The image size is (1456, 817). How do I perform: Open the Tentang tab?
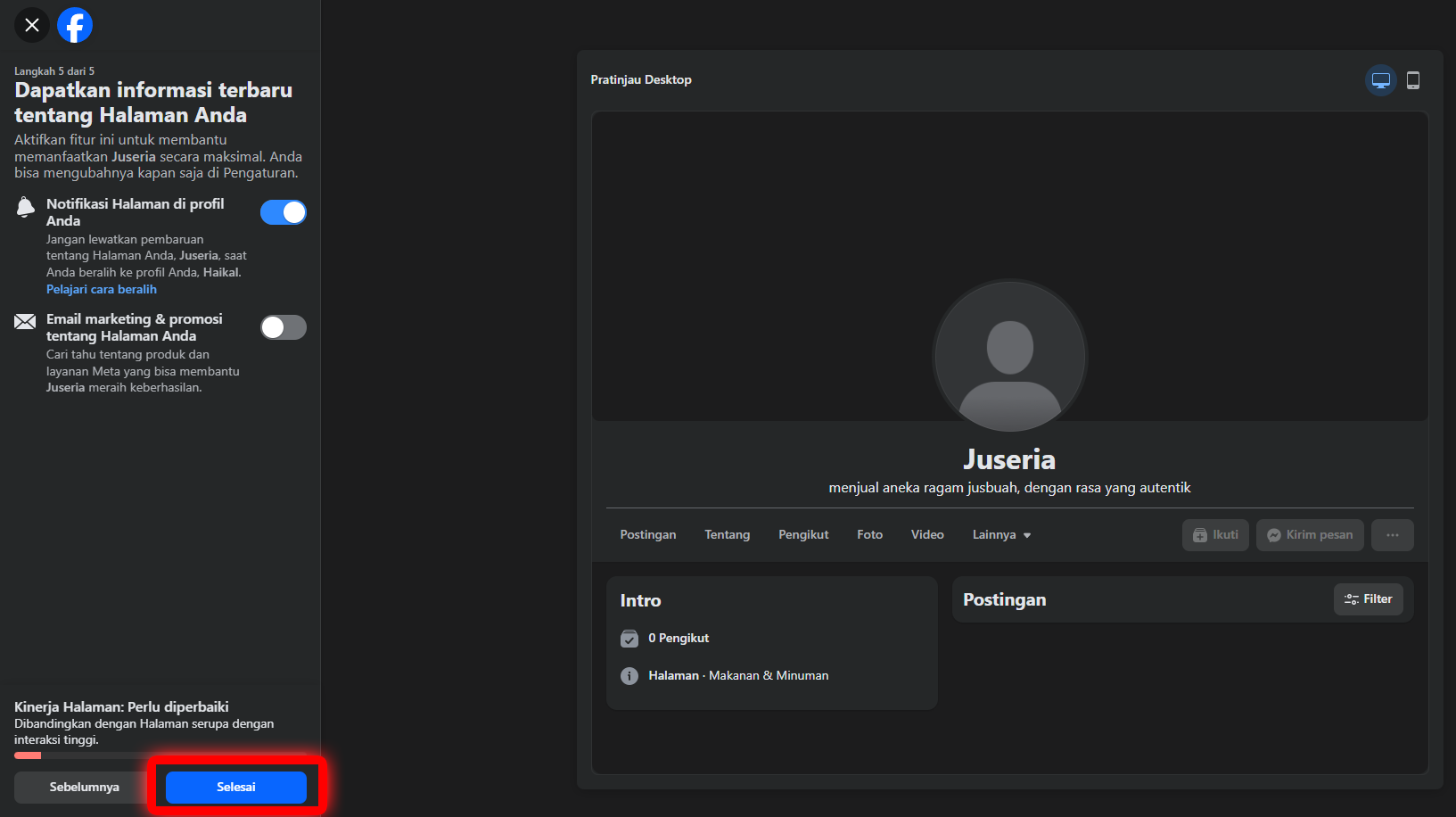(727, 535)
